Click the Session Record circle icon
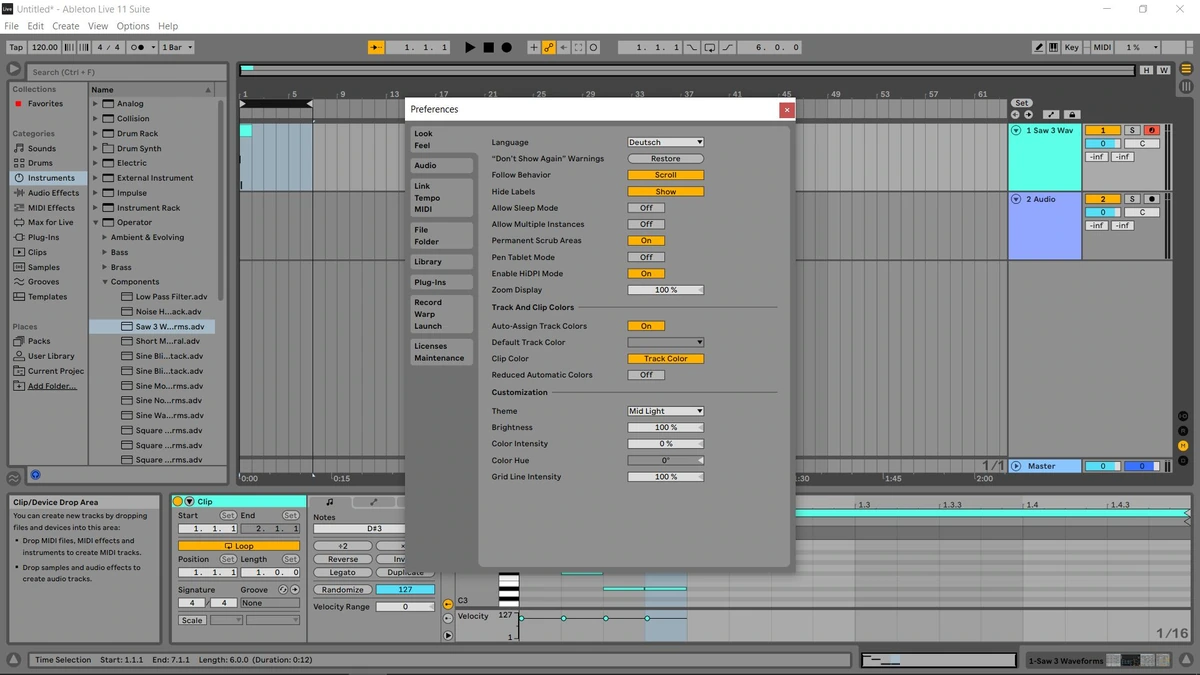Viewport: 1200px width, 675px height. click(593, 47)
